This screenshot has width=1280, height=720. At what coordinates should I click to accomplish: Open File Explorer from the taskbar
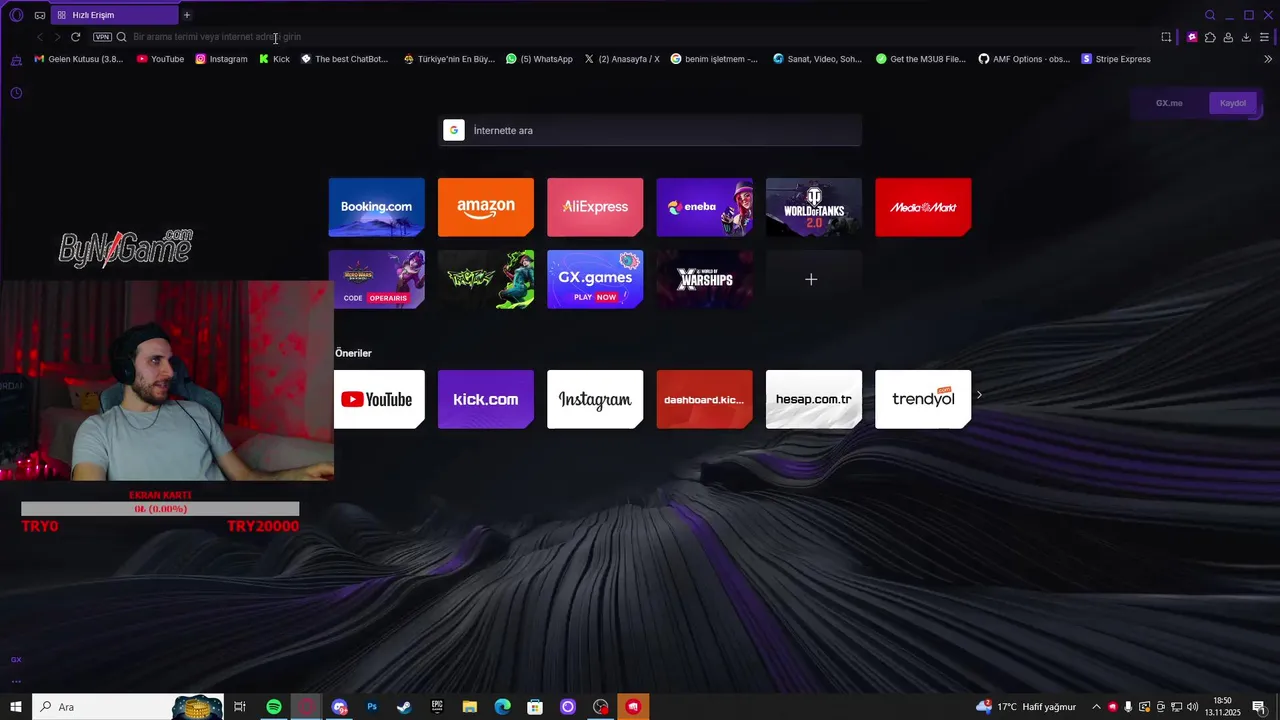pos(470,707)
